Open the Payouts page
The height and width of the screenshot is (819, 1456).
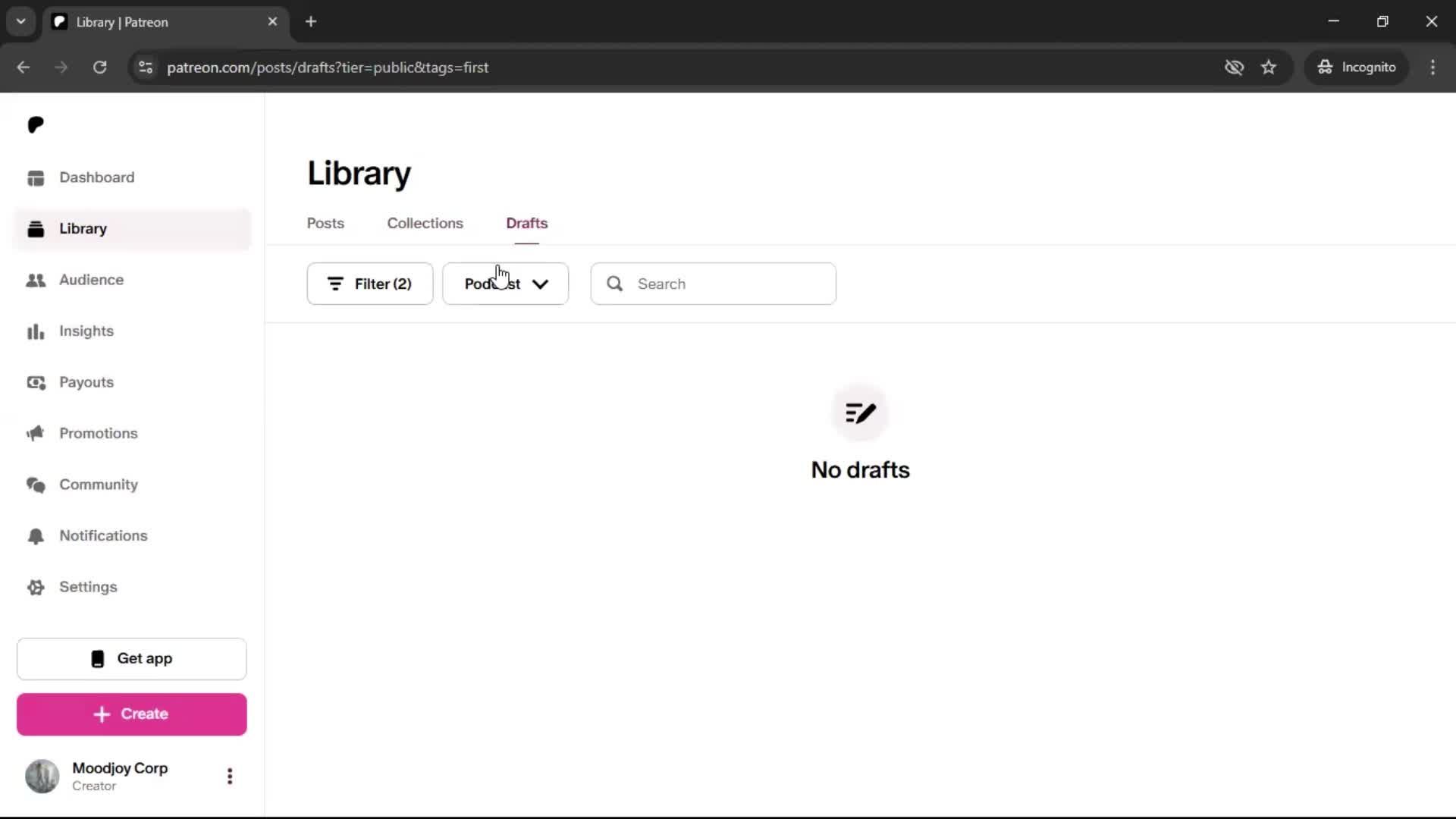click(131, 382)
